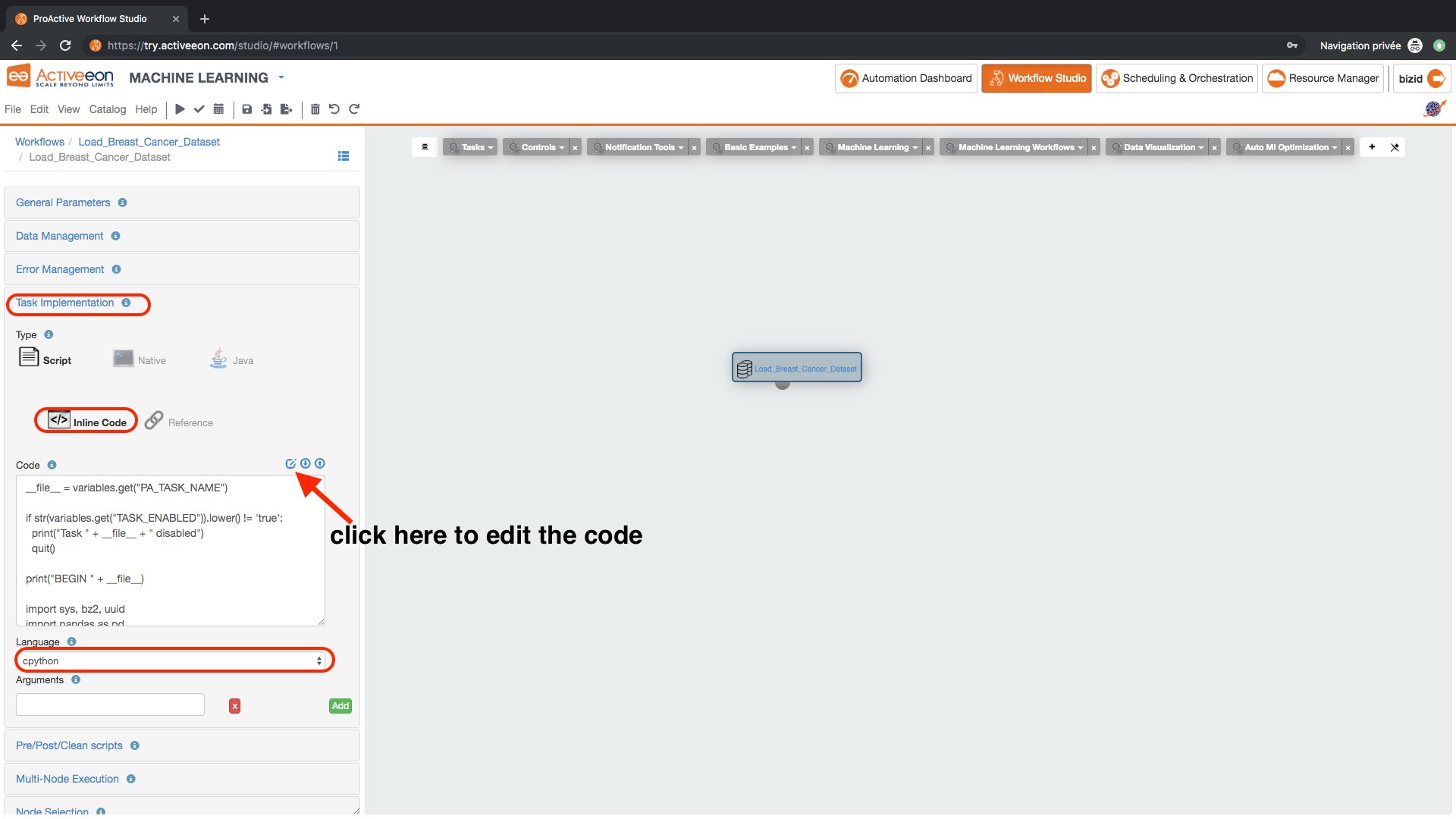Click the workflow run/play icon
This screenshot has height=819, width=1456.
(x=178, y=108)
